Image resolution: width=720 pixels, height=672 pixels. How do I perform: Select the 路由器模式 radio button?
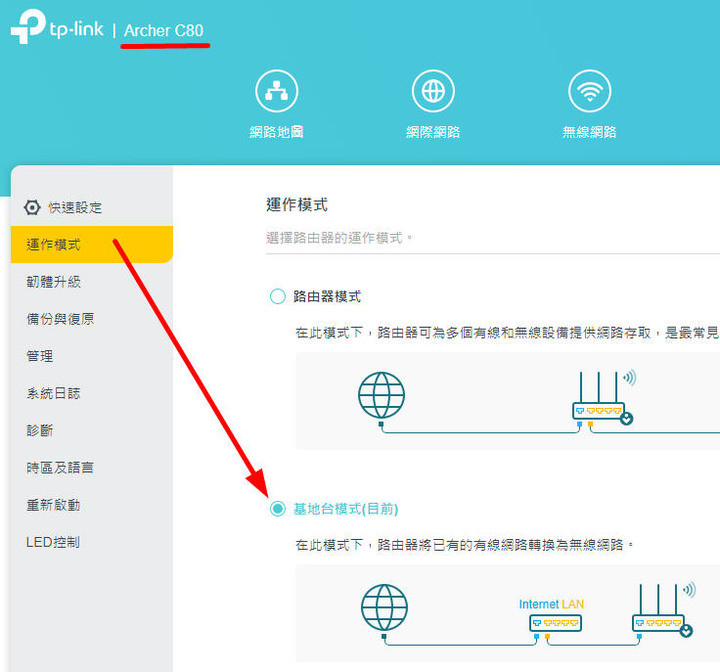[x=277, y=296]
